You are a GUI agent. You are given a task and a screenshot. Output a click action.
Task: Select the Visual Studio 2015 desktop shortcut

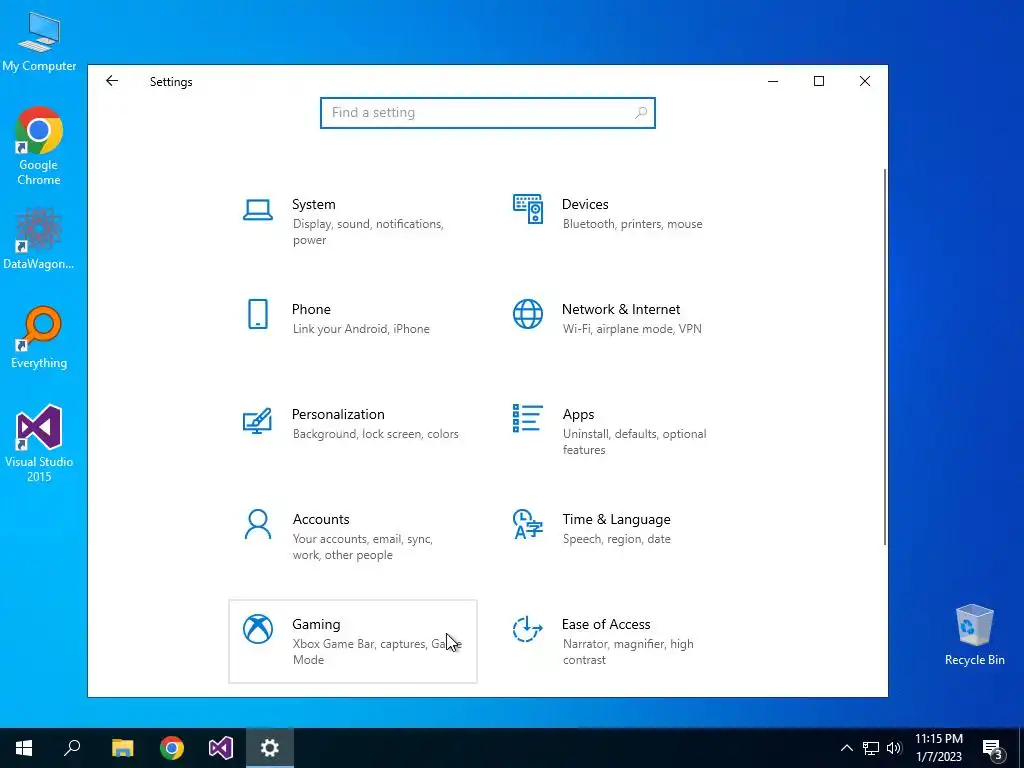[x=39, y=444]
